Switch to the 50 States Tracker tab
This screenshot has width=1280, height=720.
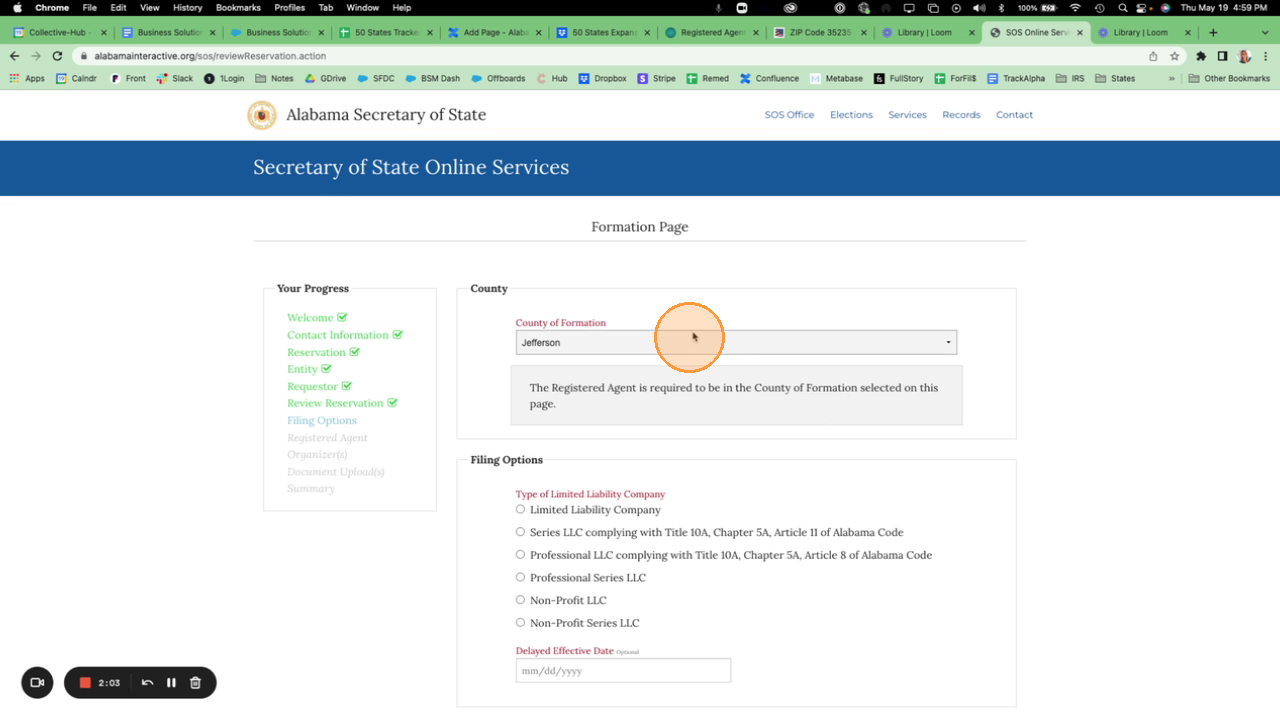click(385, 32)
